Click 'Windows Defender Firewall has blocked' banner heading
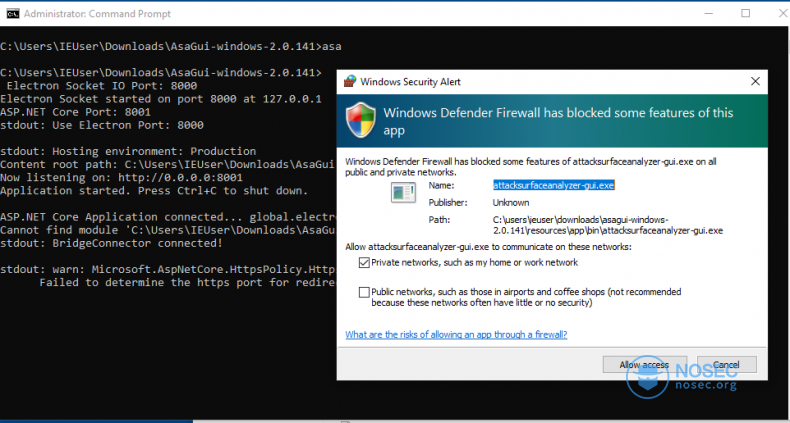Viewport: 790px width, 423px height. coord(558,121)
